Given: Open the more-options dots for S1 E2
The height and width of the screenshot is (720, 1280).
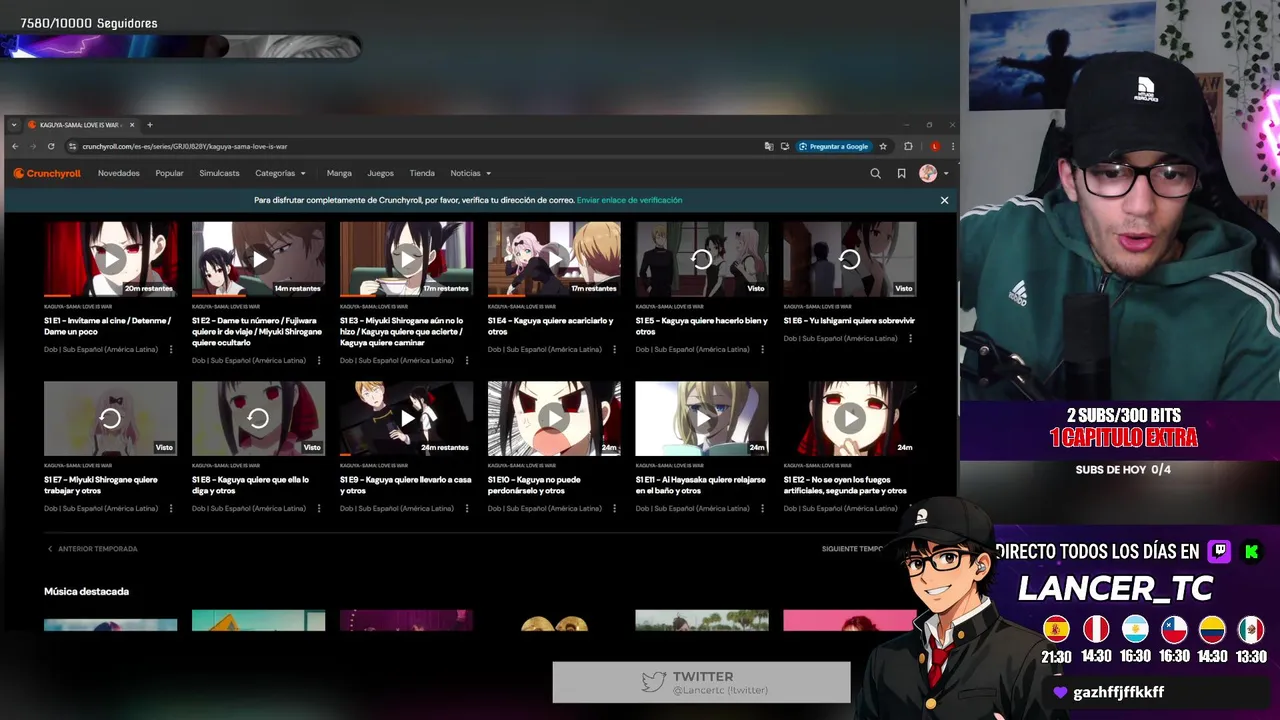Looking at the screenshot, I should [319, 361].
